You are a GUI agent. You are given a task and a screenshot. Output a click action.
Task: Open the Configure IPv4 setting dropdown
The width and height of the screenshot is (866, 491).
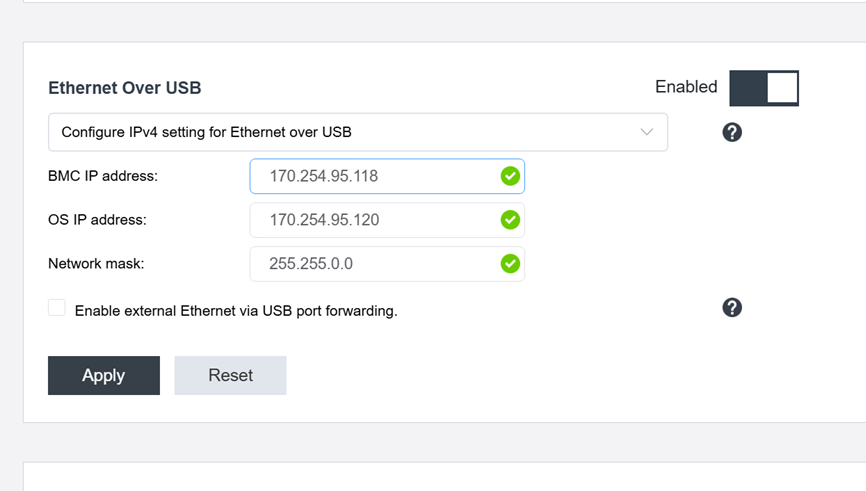(357, 132)
